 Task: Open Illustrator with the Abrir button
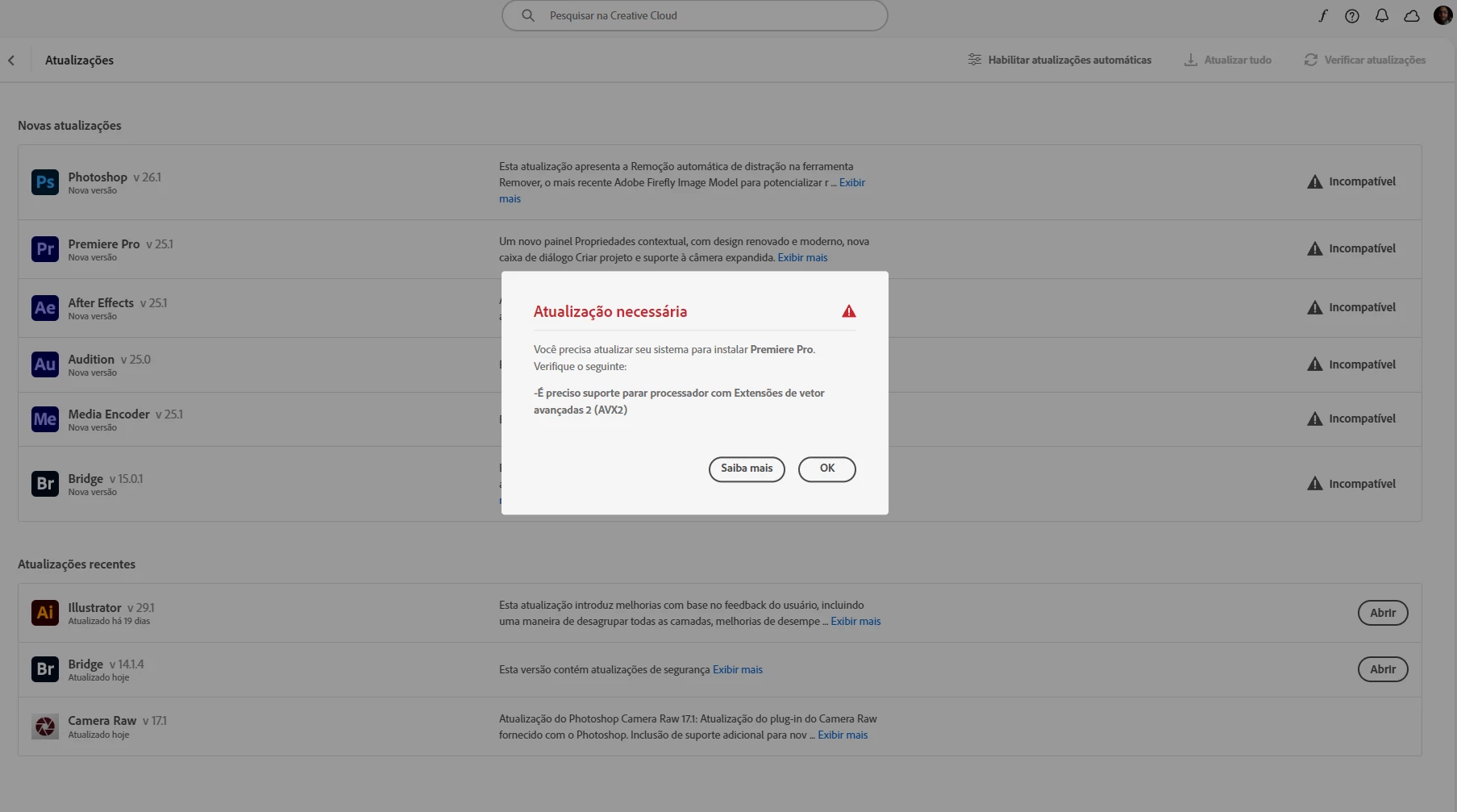(1383, 613)
